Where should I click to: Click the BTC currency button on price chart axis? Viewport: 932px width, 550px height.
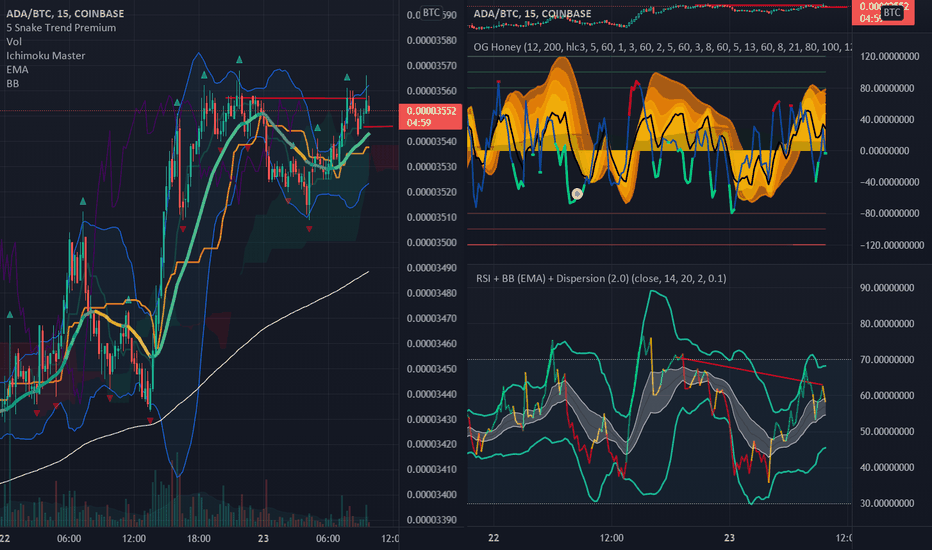(x=432, y=12)
